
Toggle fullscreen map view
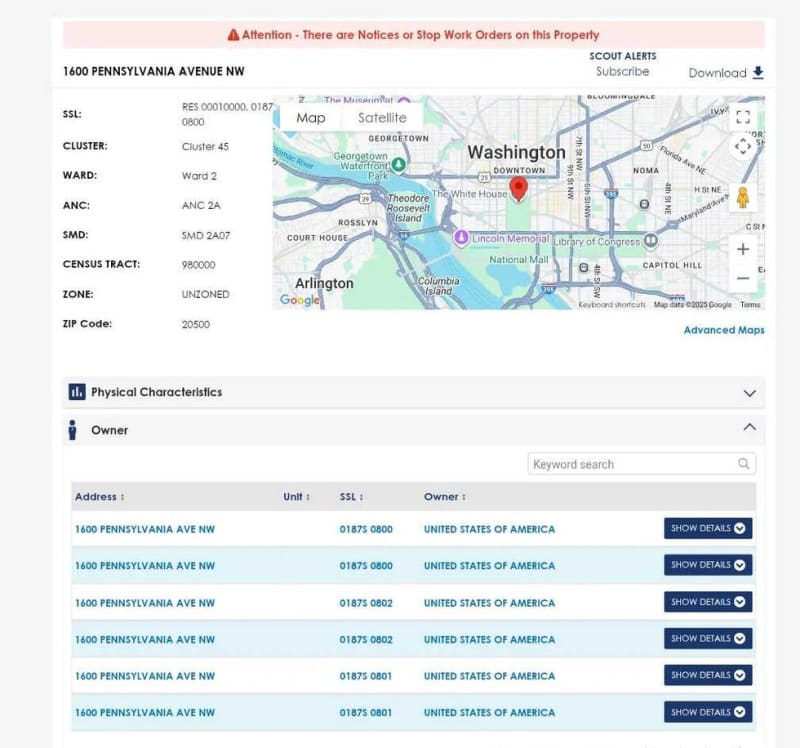point(742,117)
